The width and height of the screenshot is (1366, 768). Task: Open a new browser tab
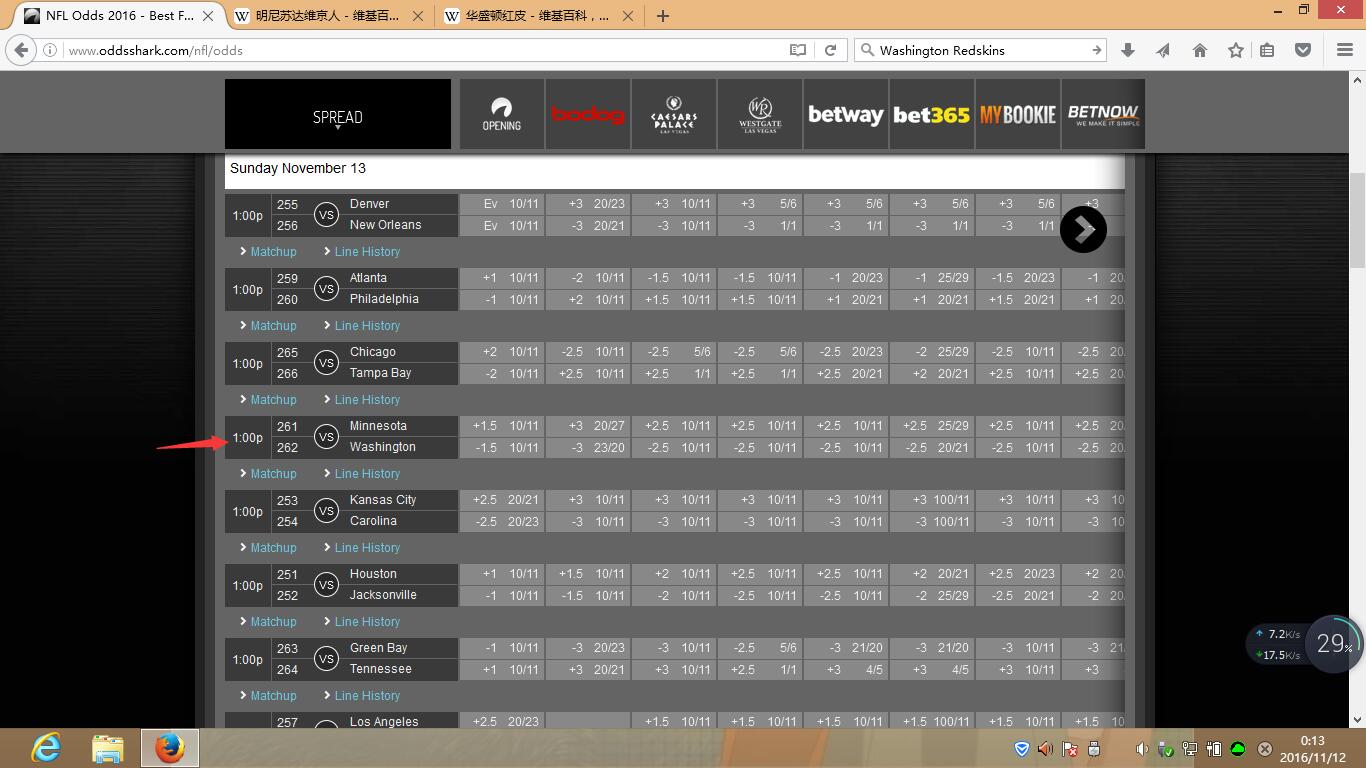[x=663, y=16]
